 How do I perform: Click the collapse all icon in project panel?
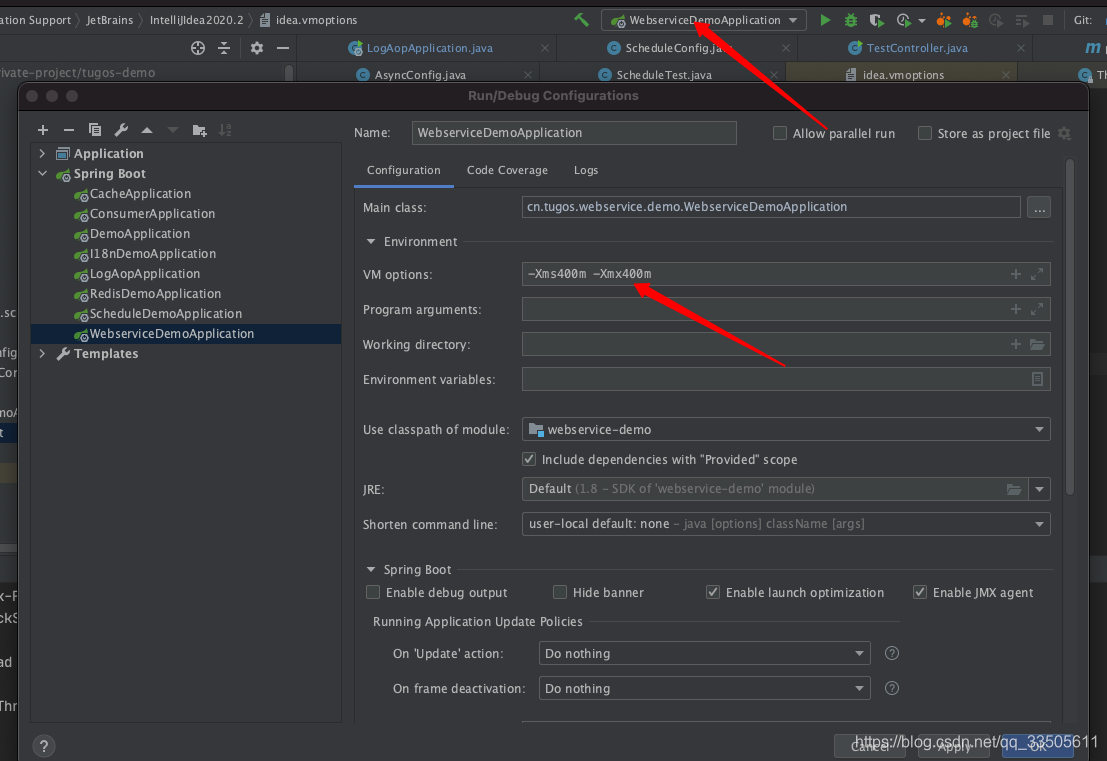(224, 48)
